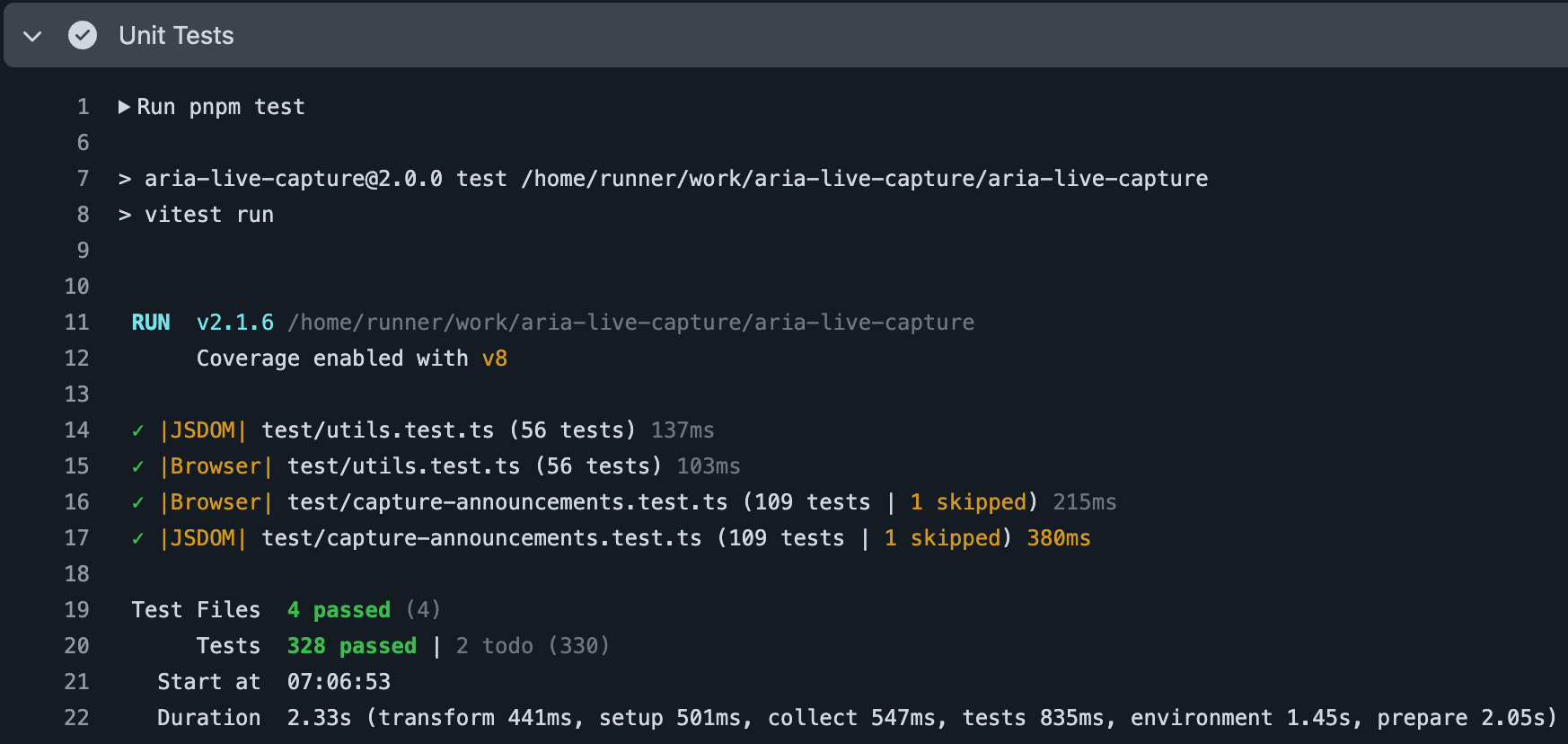Viewport: 1568px width, 744px height.
Task: Select log line number 7
Action: click(83, 179)
